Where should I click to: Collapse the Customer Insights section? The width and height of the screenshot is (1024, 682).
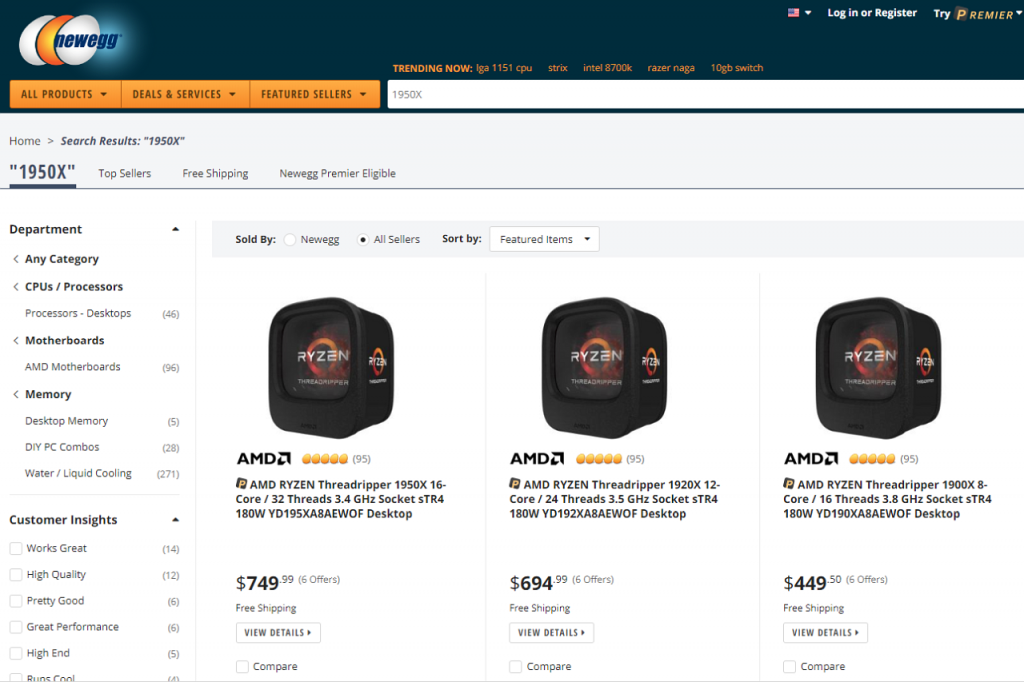(175, 520)
